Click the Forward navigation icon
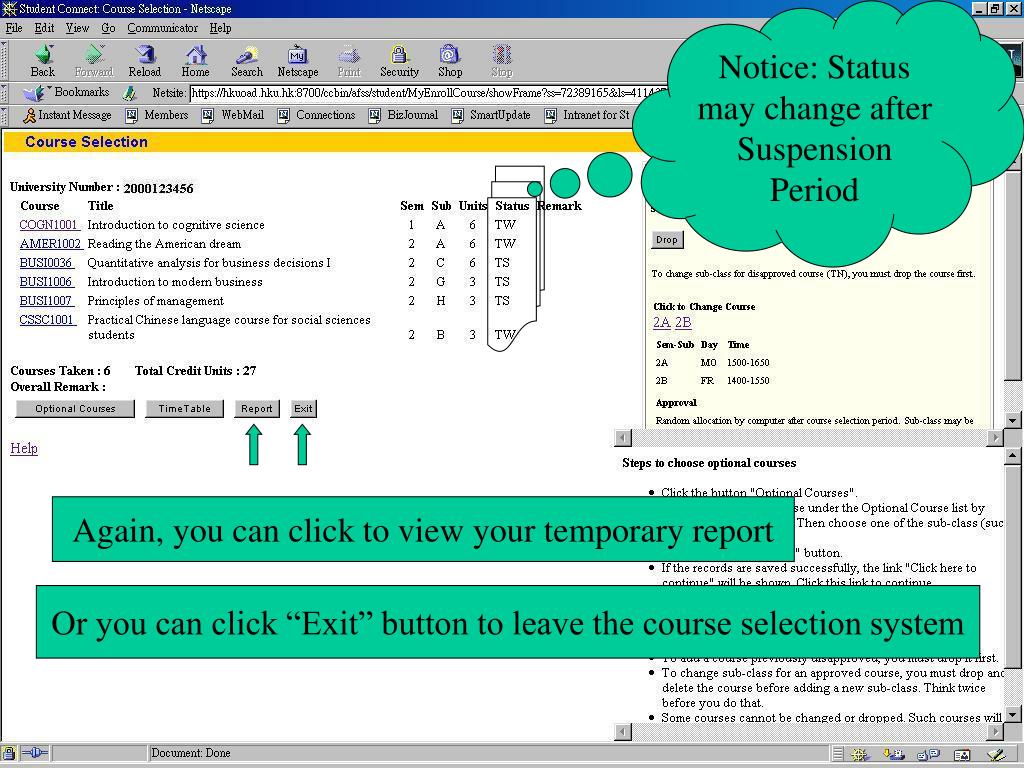Image resolution: width=1024 pixels, height=768 pixels. [x=94, y=61]
